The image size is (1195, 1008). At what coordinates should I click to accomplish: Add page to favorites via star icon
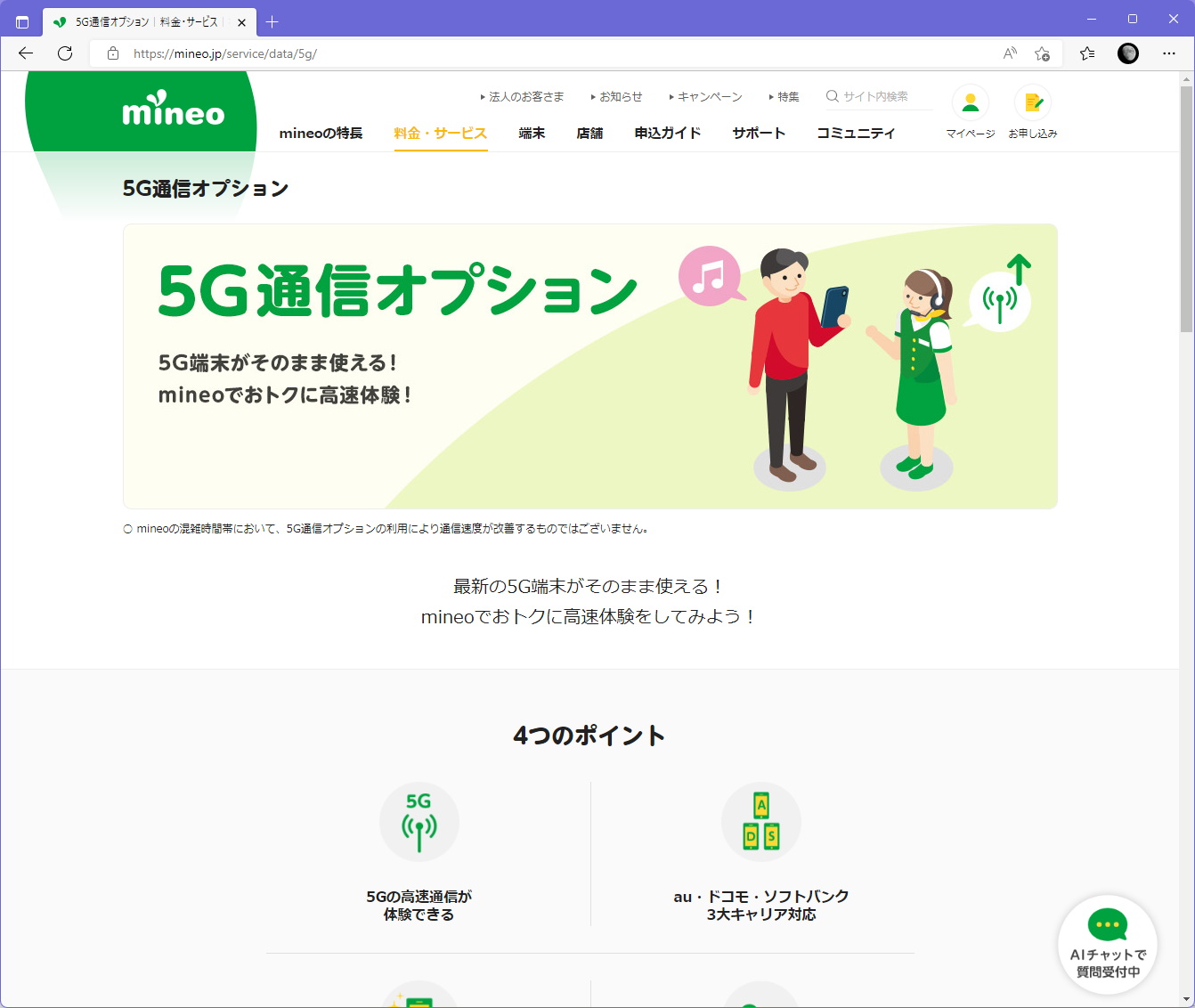[1041, 53]
